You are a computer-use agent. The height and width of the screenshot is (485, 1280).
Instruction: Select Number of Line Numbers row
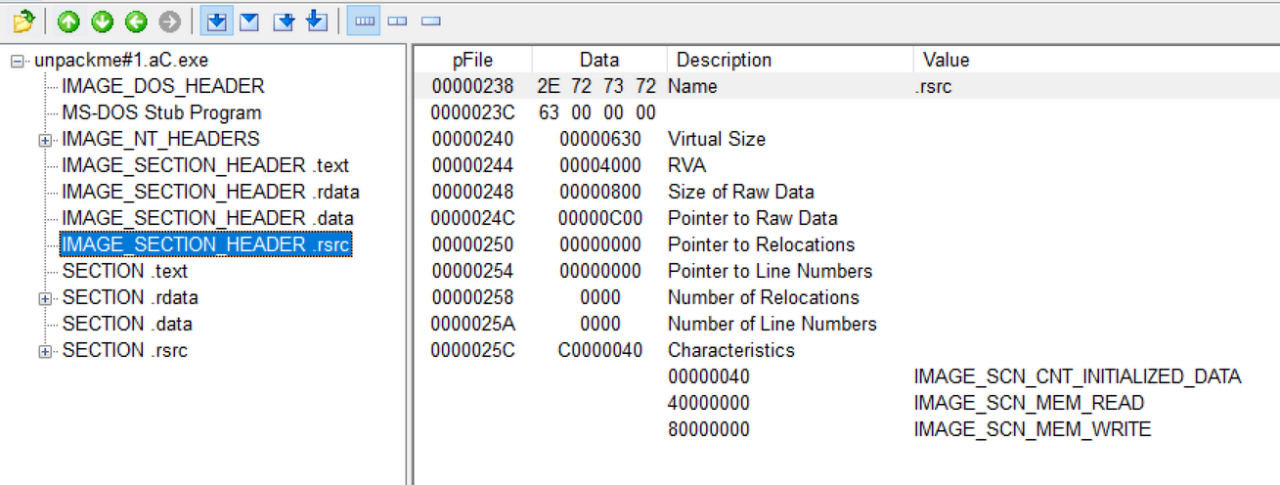point(772,324)
